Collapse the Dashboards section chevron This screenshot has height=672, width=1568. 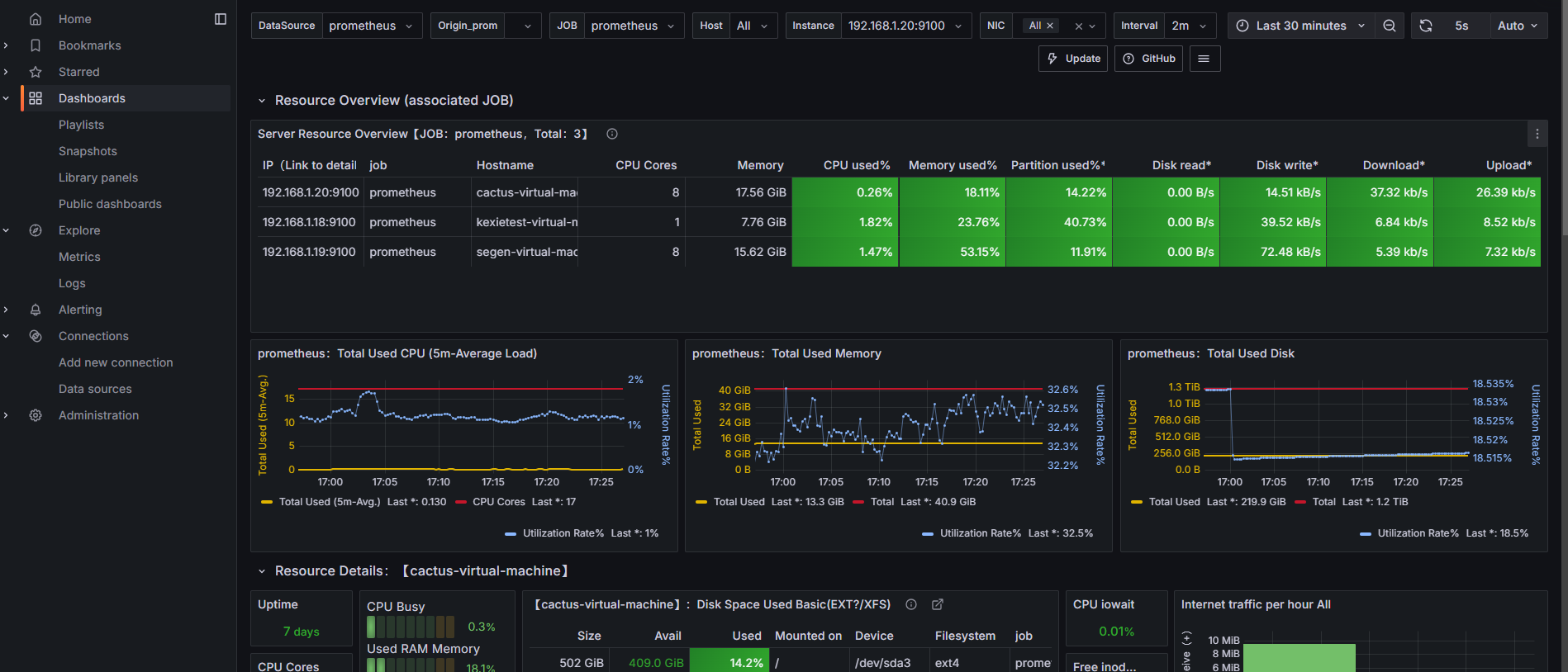tap(7, 98)
